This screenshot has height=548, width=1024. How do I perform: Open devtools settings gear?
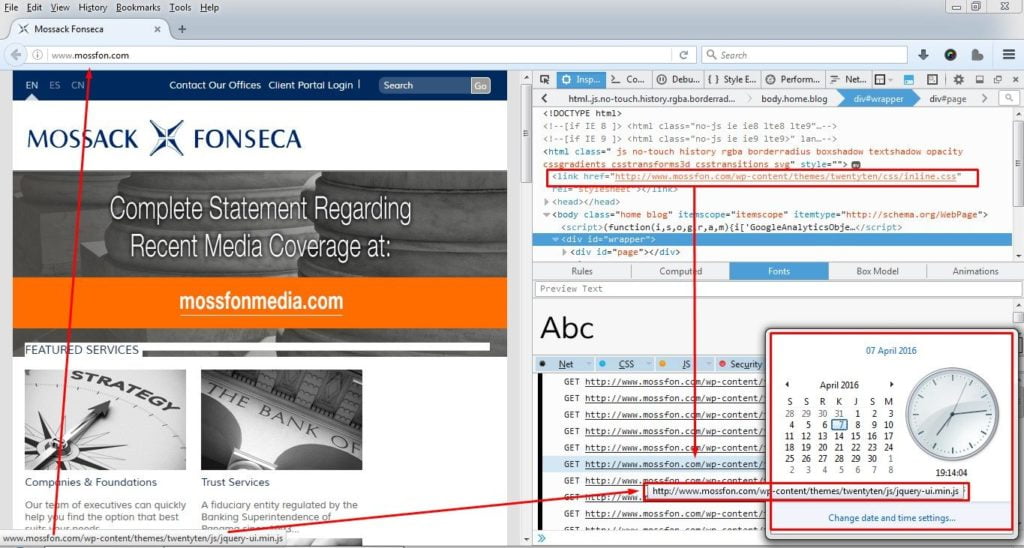(x=958, y=80)
